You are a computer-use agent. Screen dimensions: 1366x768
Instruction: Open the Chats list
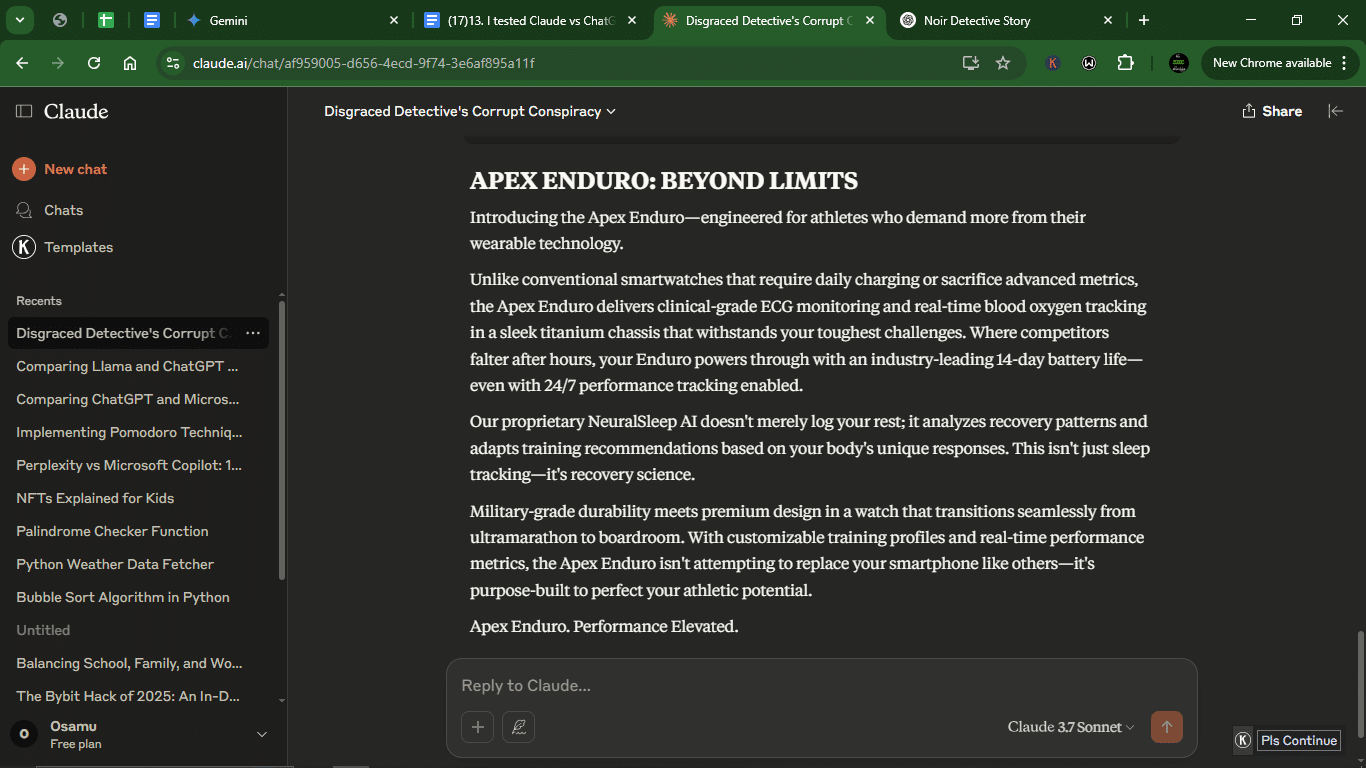50,210
